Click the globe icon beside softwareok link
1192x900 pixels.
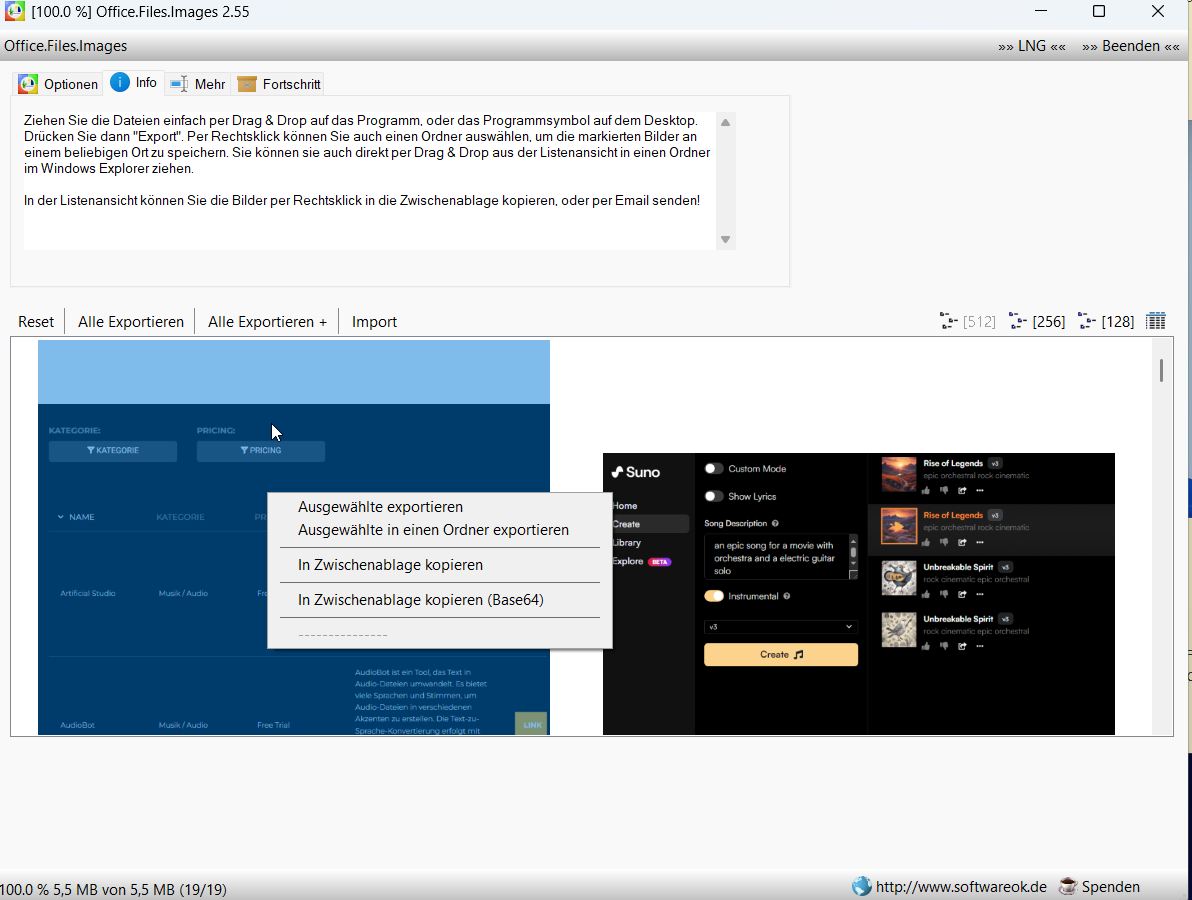pos(861,886)
